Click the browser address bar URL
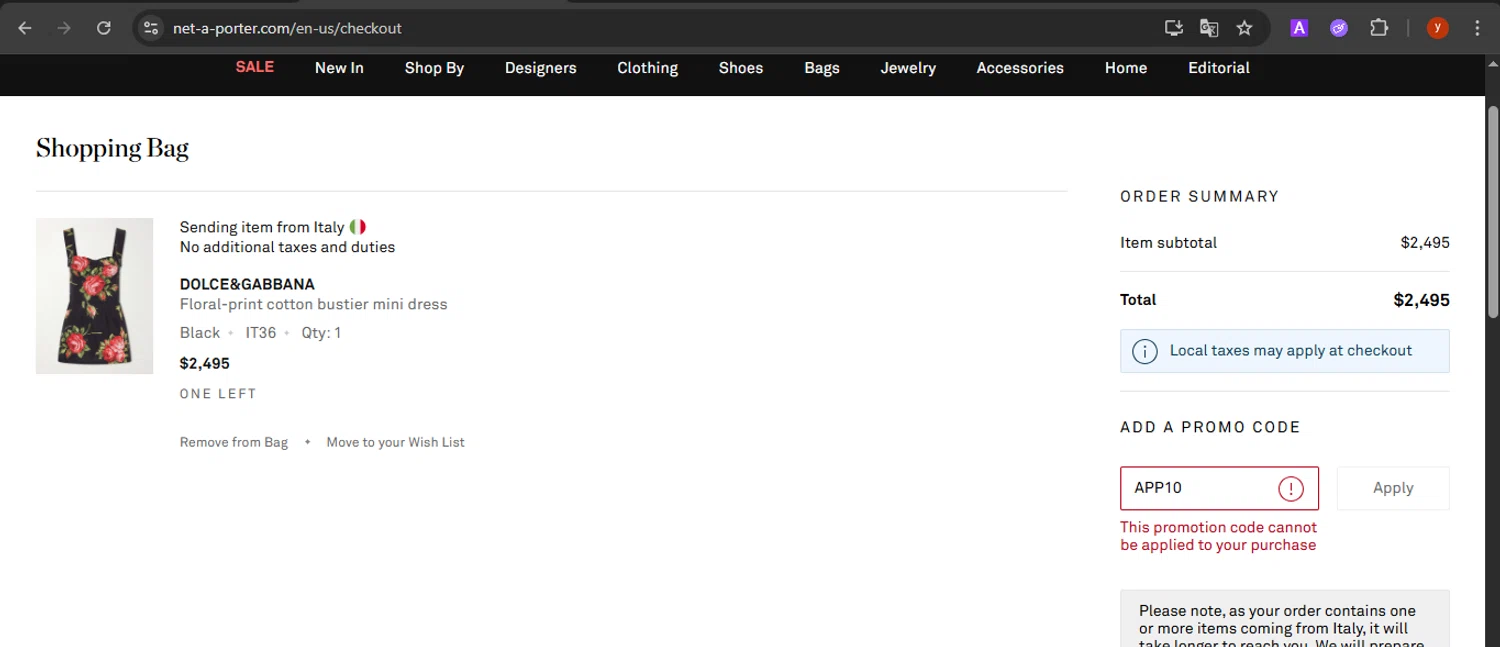1500x647 pixels. (x=287, y=28)
